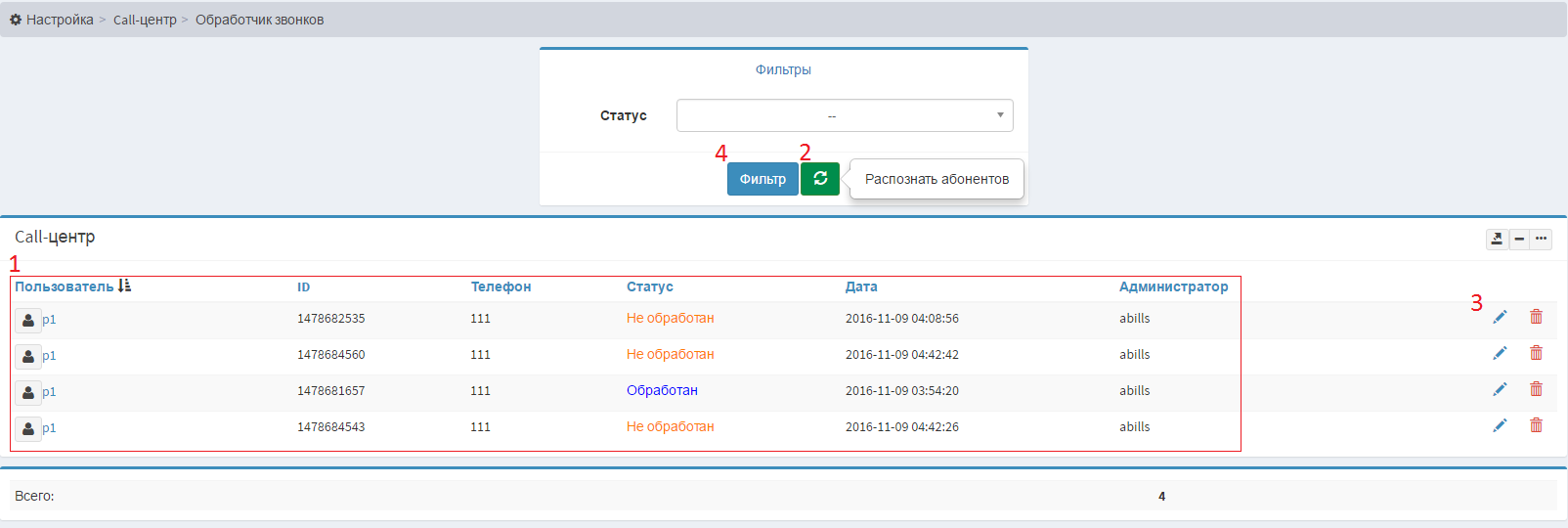1568x528 pixels.
Task: Open the Статус filter dropdown
Action: [x=845, y=115]
